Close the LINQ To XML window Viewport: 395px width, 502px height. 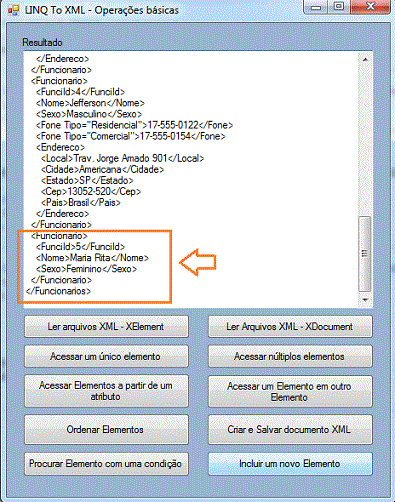click(x=370, y=7)
